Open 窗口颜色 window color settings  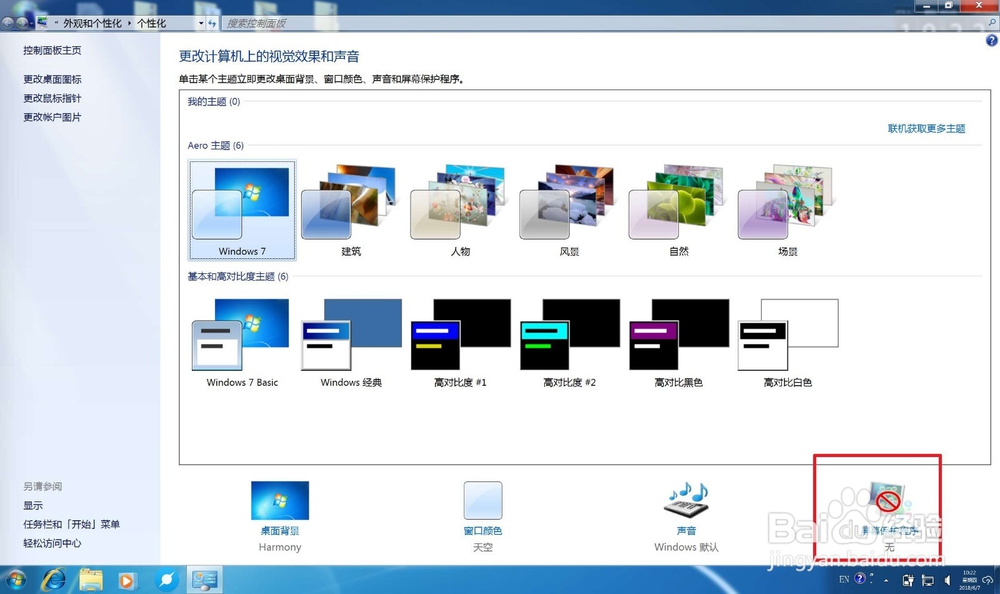483,516
